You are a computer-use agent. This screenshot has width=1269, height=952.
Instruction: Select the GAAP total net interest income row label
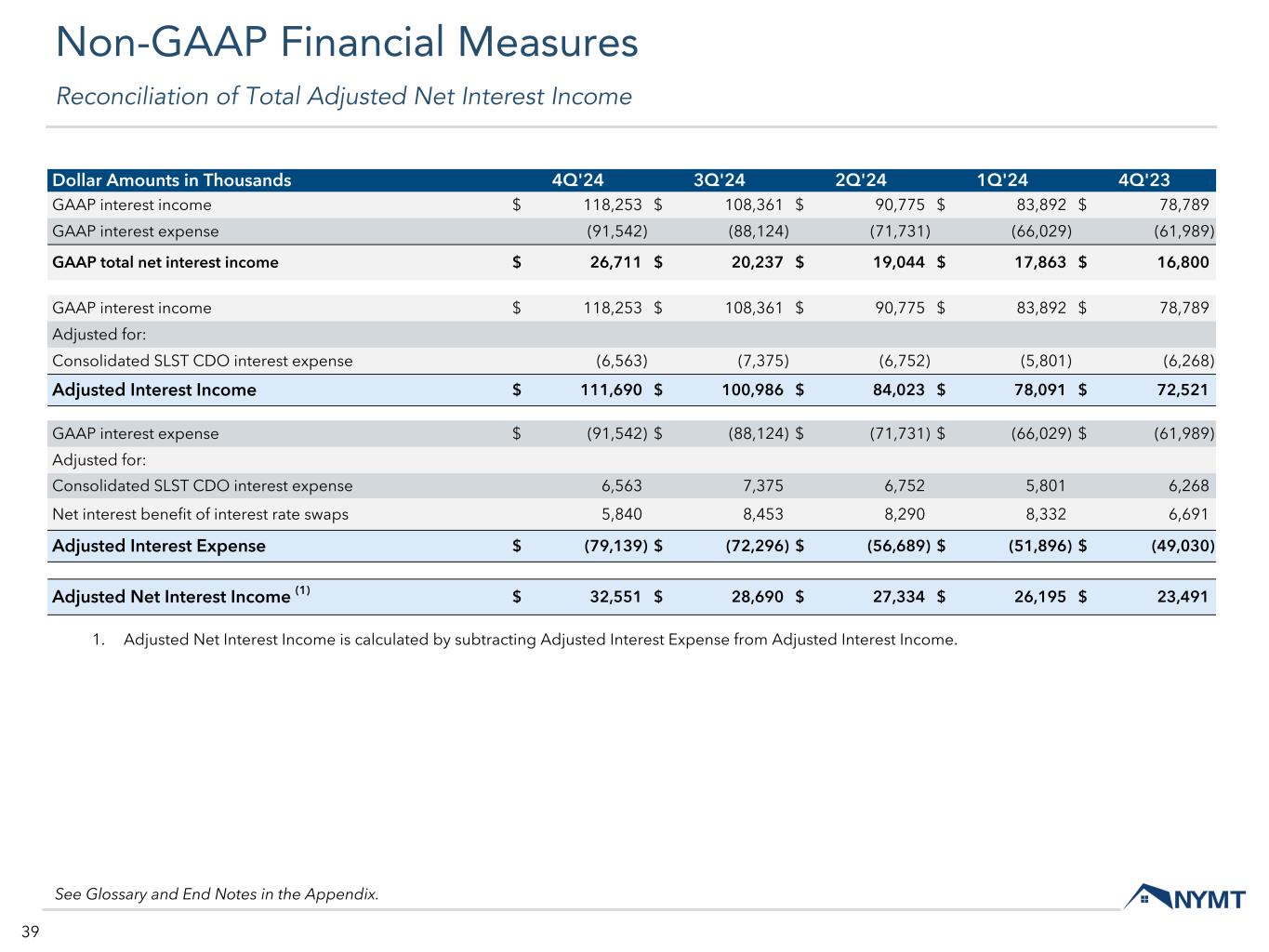point(165,262)
